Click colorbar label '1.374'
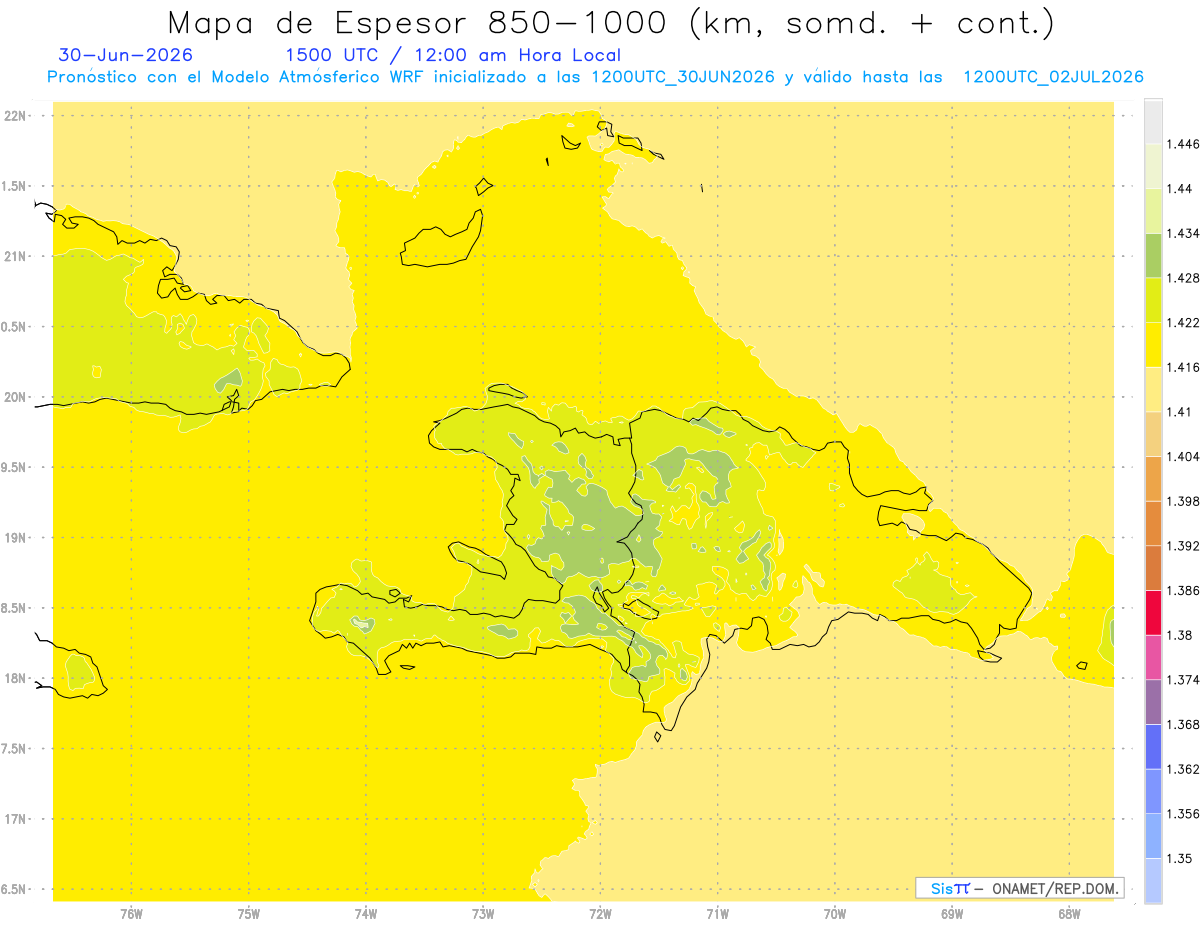Viewport: 1200px width, 927px height. point(1183,680)
